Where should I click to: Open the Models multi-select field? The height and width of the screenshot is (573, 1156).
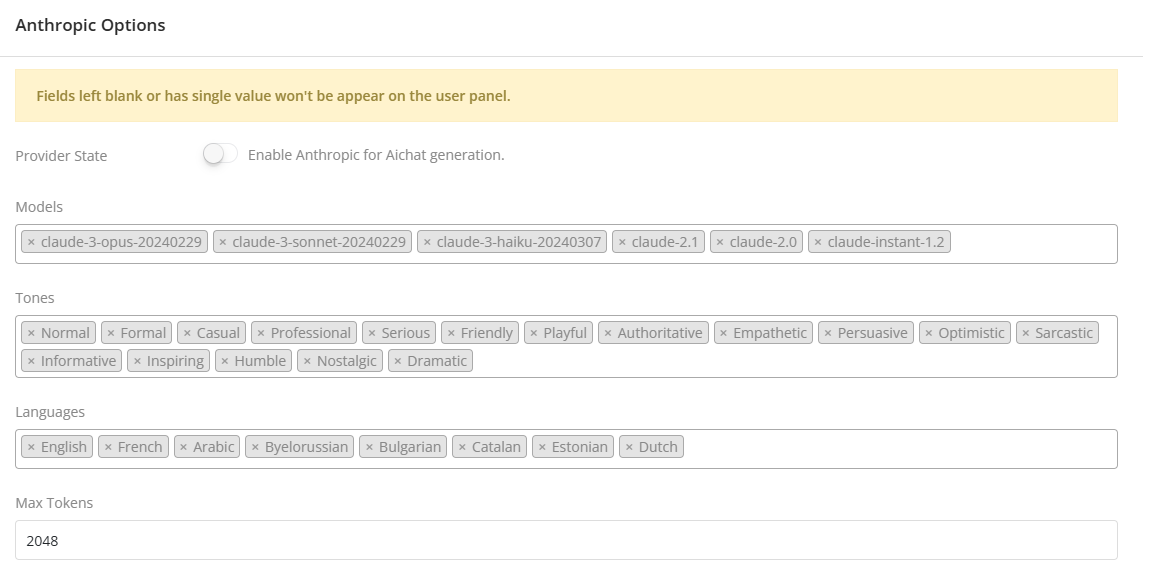[1030, 244]
